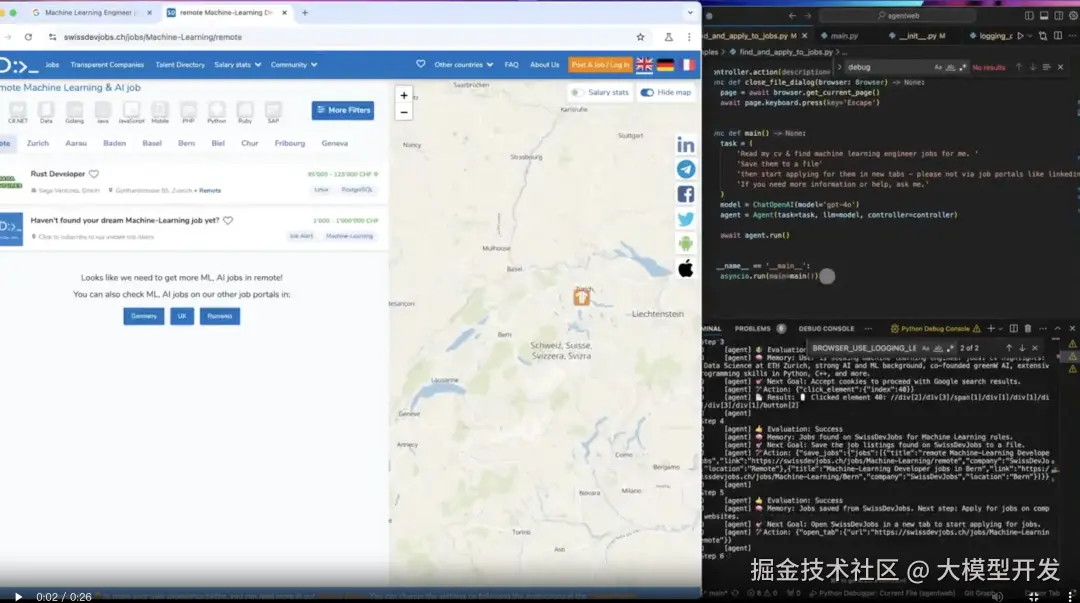1080x603 pixels.
Task: Open the Apple app icon
Action: [685, 269]
